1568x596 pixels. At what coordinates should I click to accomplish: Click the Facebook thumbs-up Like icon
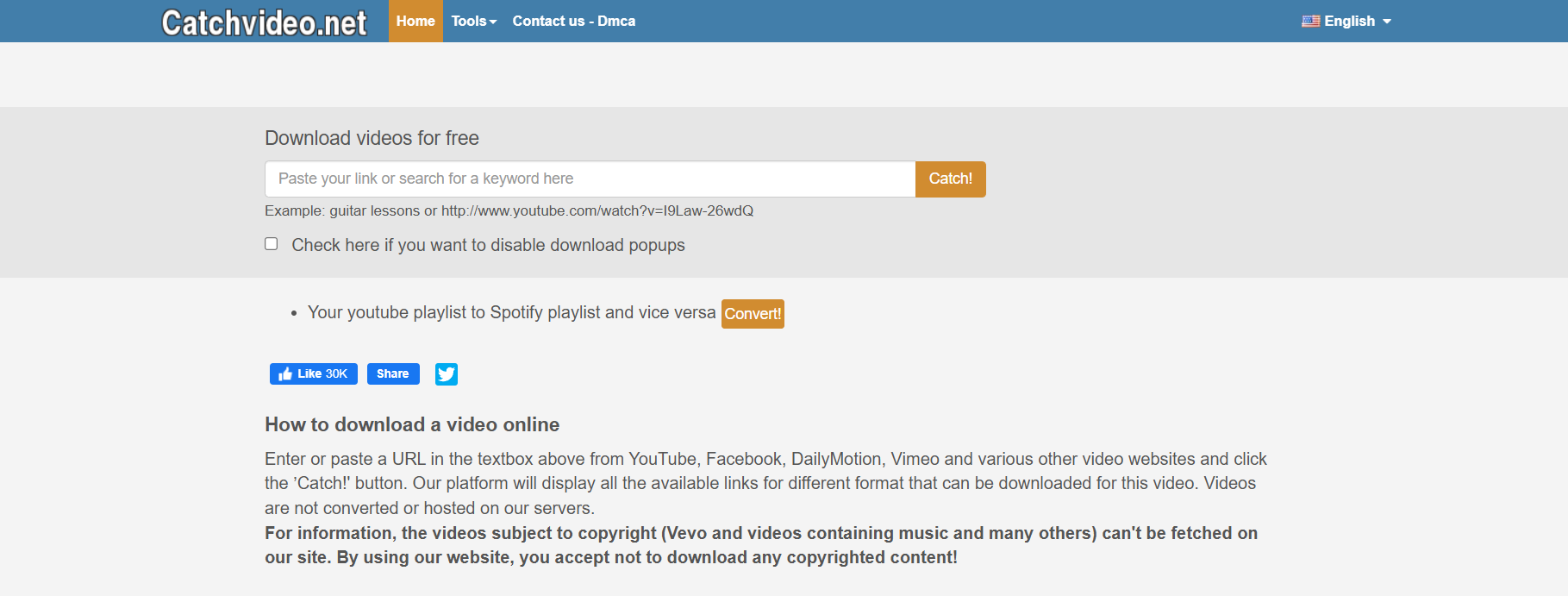pyautogui.click(x=285, y=373)
